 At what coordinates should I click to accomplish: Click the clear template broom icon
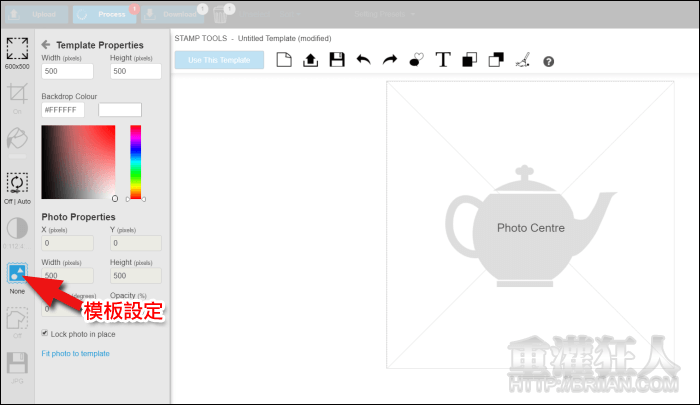[x=521, y=60]
